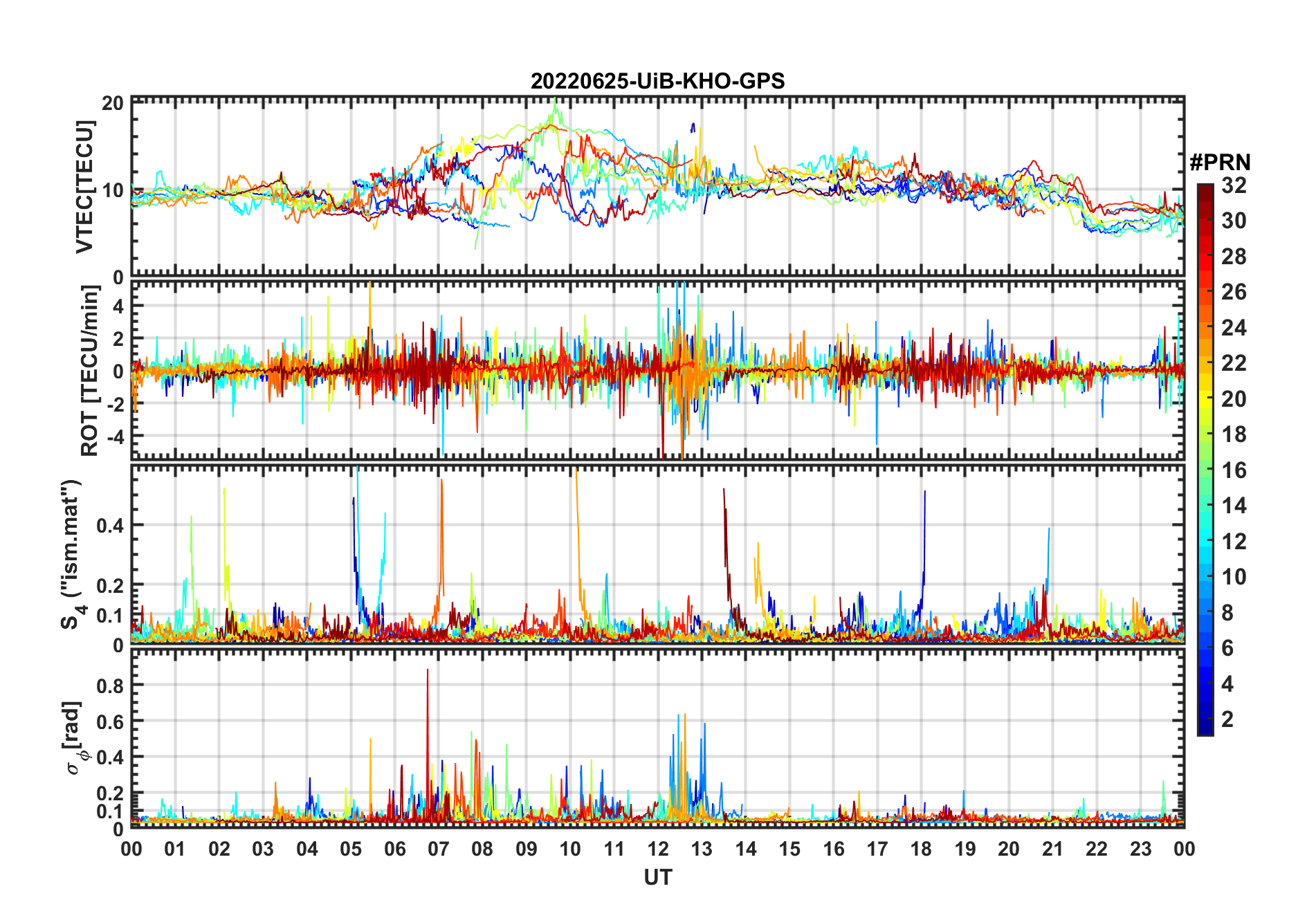Click the S4 ("ism.mat") y-axis label

[x=71, y=555]
